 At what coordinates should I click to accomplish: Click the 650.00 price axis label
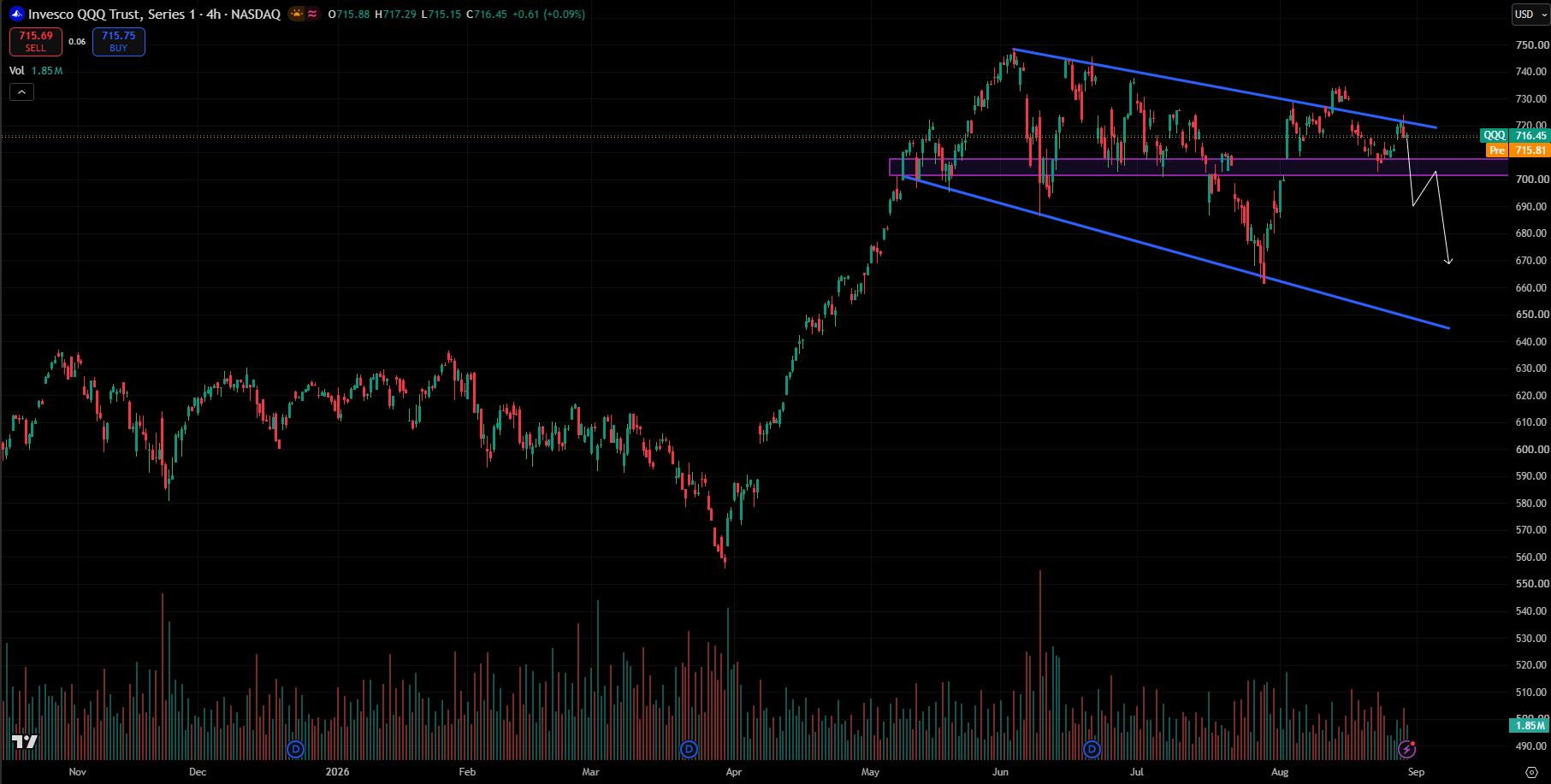(1531, 315)
